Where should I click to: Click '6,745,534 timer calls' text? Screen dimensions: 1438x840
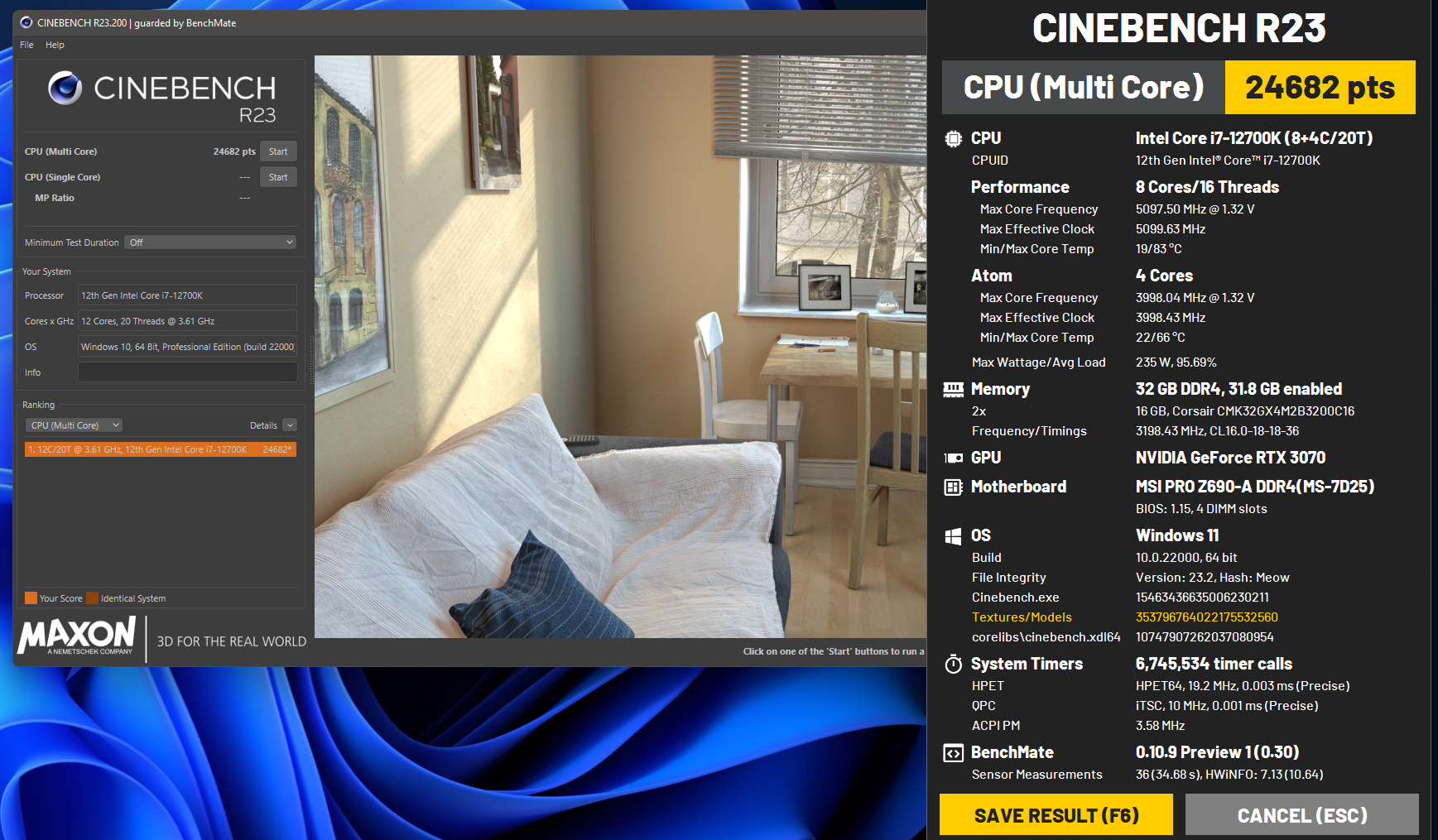point(1214,664)
